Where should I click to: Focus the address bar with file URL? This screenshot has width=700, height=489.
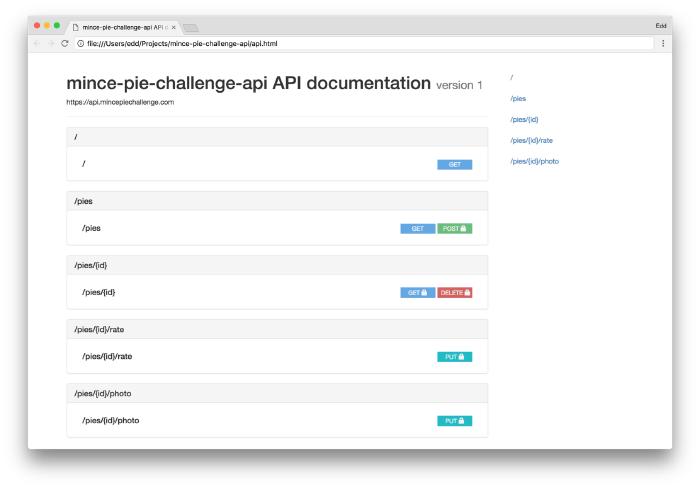click(363, 43)
